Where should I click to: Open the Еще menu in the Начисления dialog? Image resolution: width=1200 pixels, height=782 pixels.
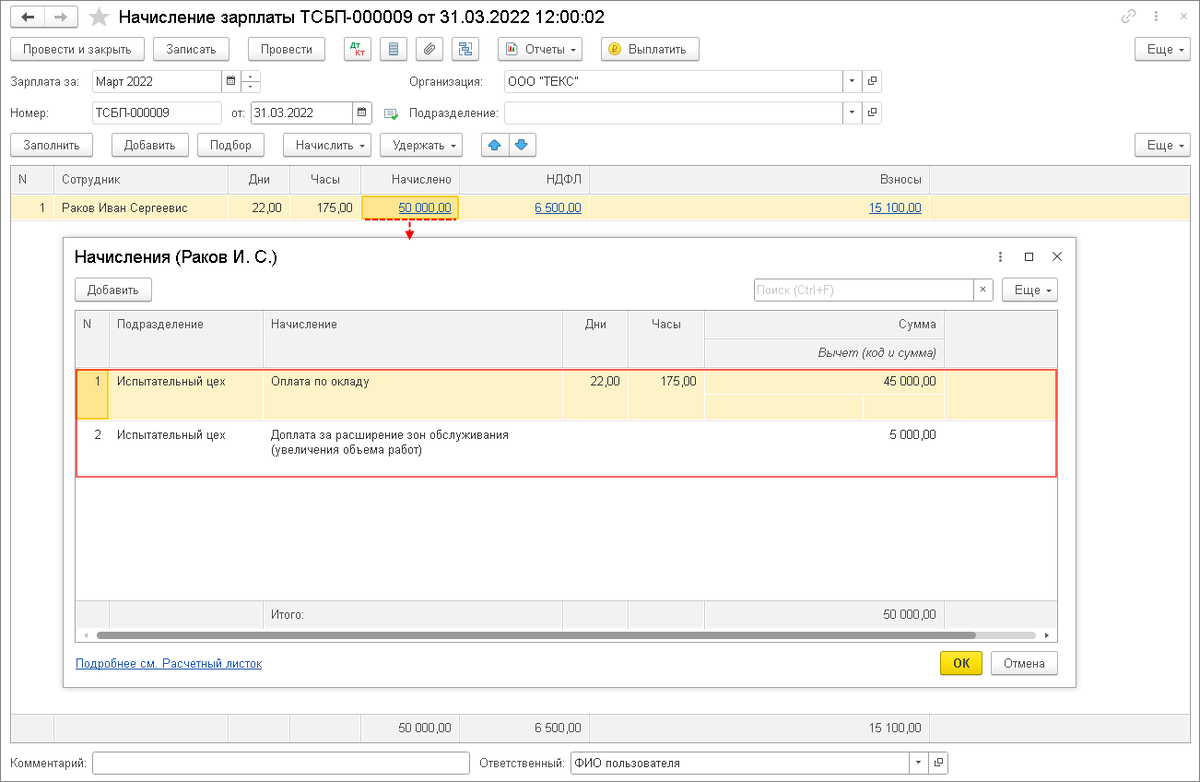point(1030,290)
